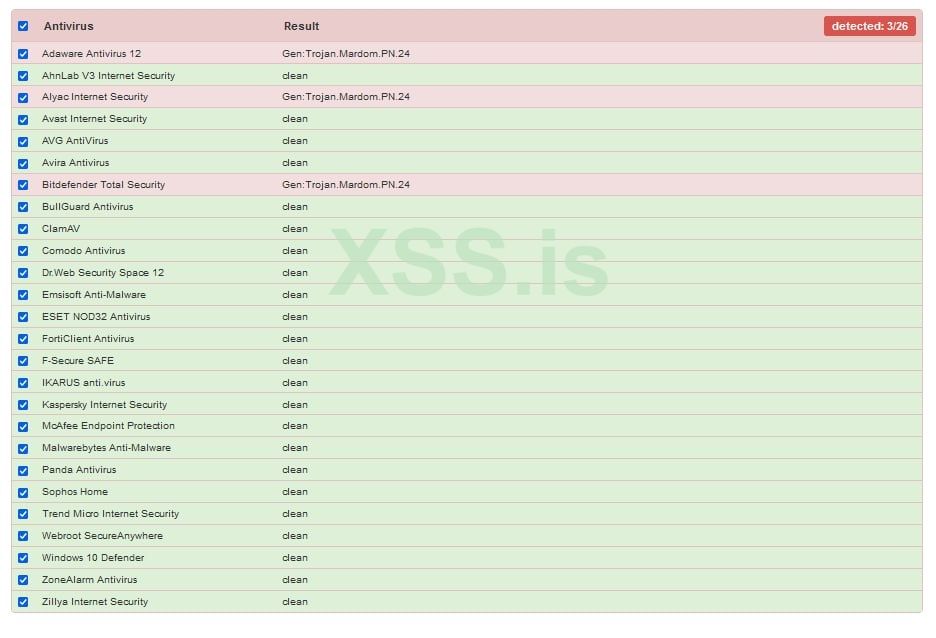This screenshot has height=638, width=936.
Task: Uncheck the Adaware Antivirus 12 checkbox
Action: [23, 54]
